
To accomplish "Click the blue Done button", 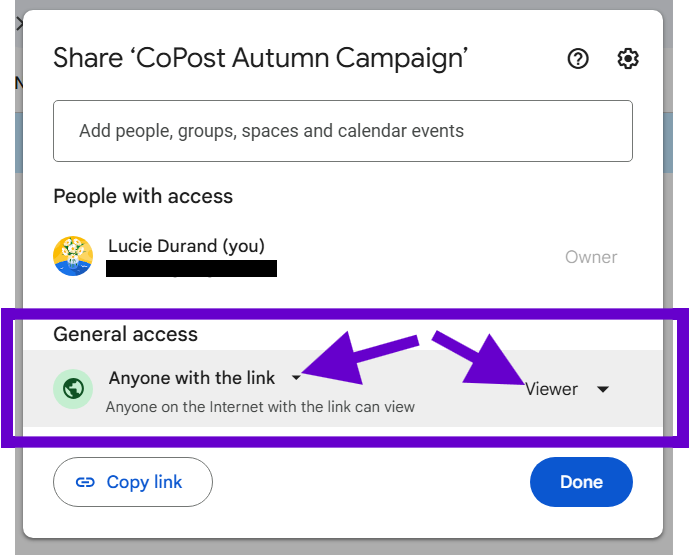I will [x=581, y=482].
